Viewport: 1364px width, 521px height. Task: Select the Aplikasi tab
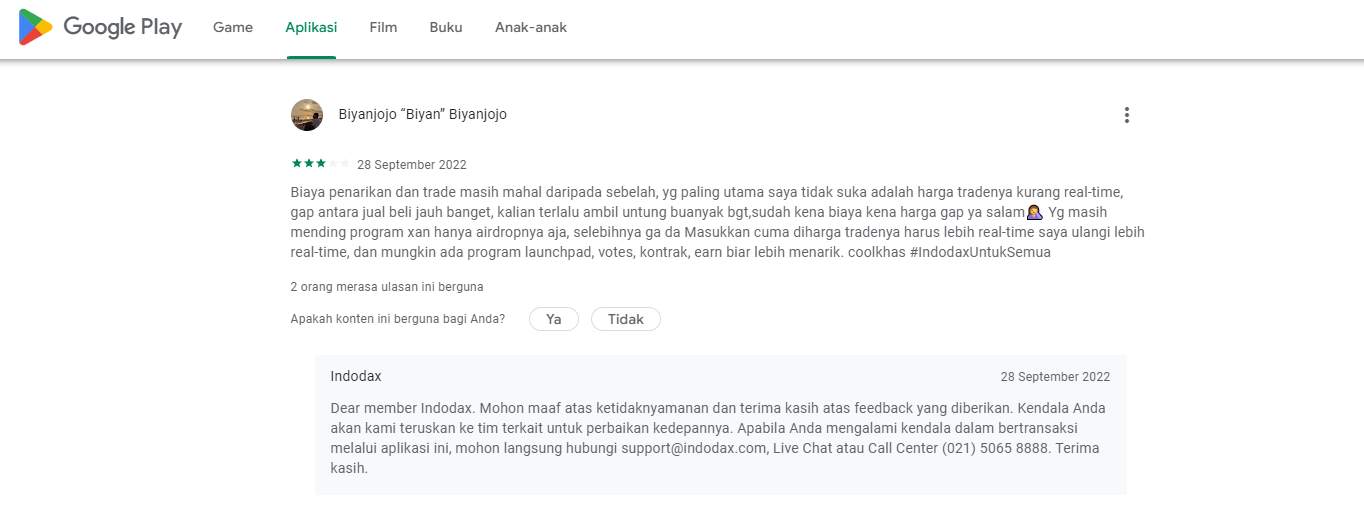pos(311,27)
